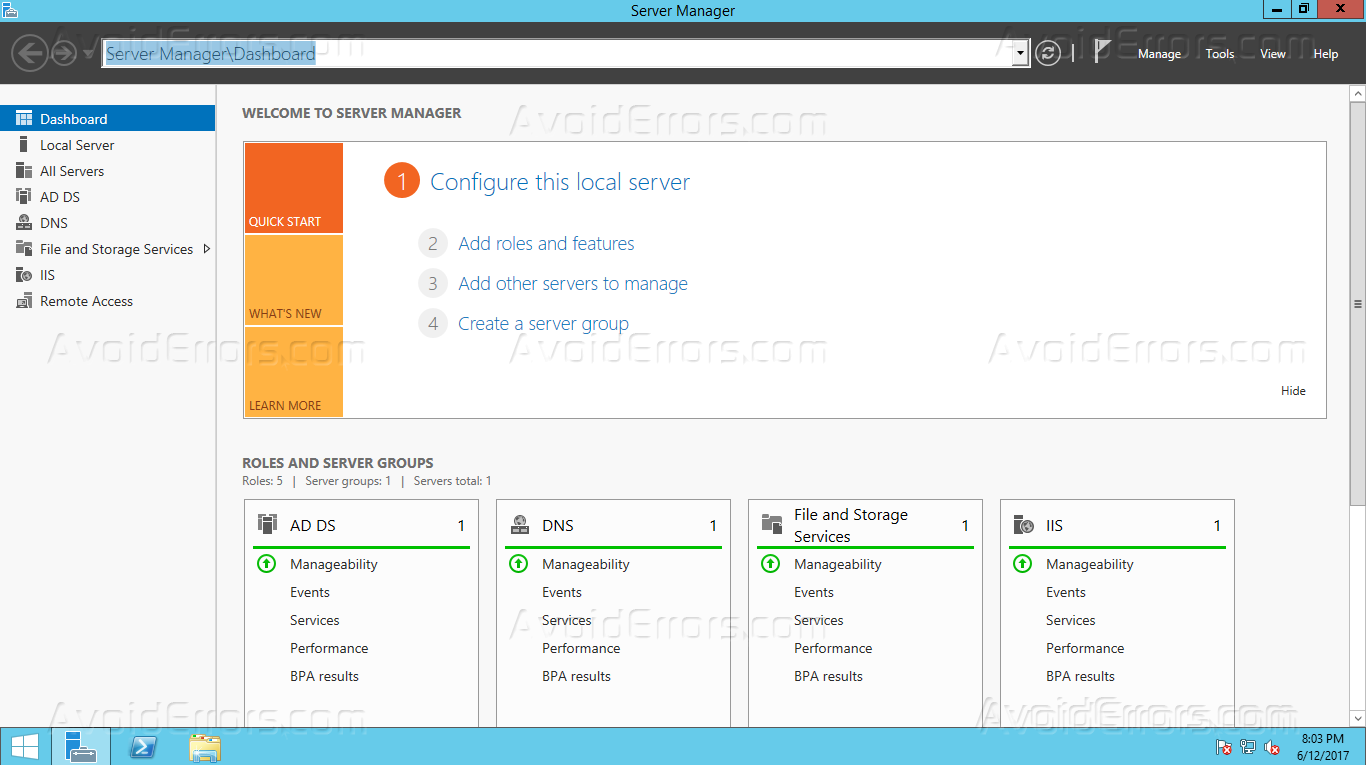Select the Quick Start tab

(x=293, y=188)
